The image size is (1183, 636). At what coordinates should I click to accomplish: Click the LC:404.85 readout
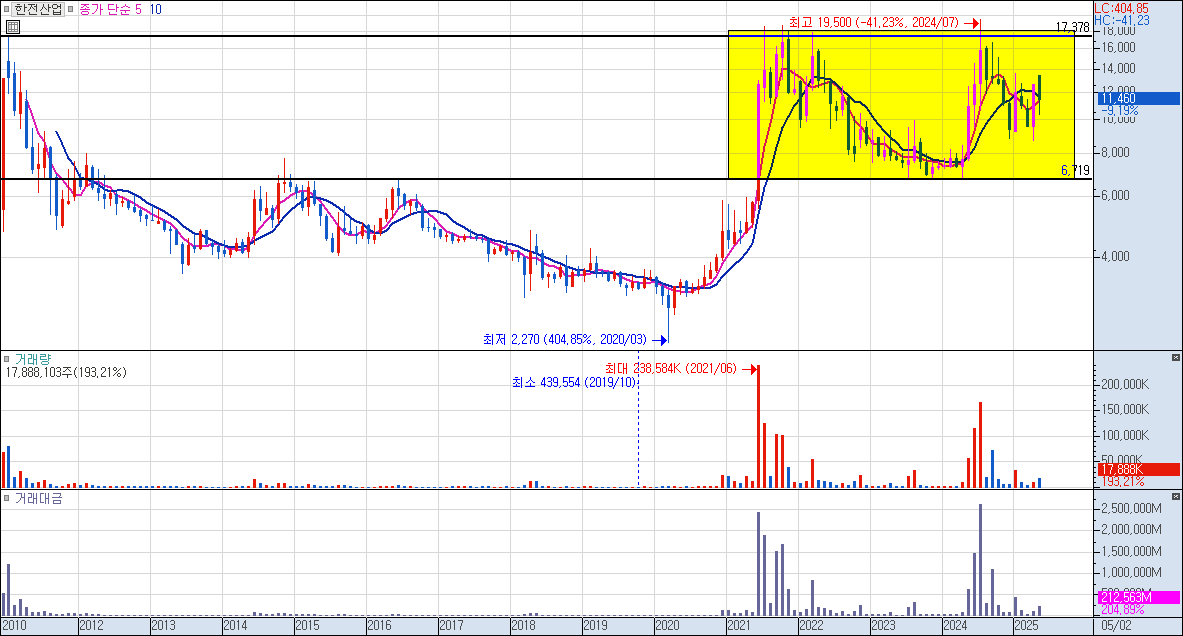point(1121,8)
